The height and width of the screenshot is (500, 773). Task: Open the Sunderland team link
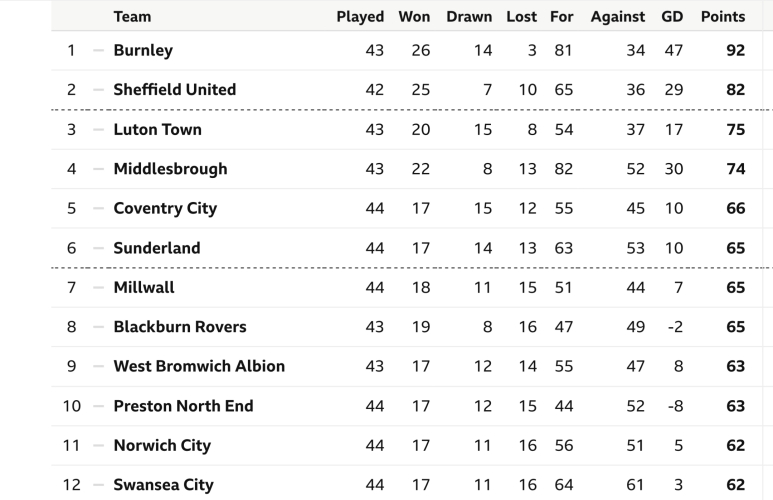click(x=157, y=248)
